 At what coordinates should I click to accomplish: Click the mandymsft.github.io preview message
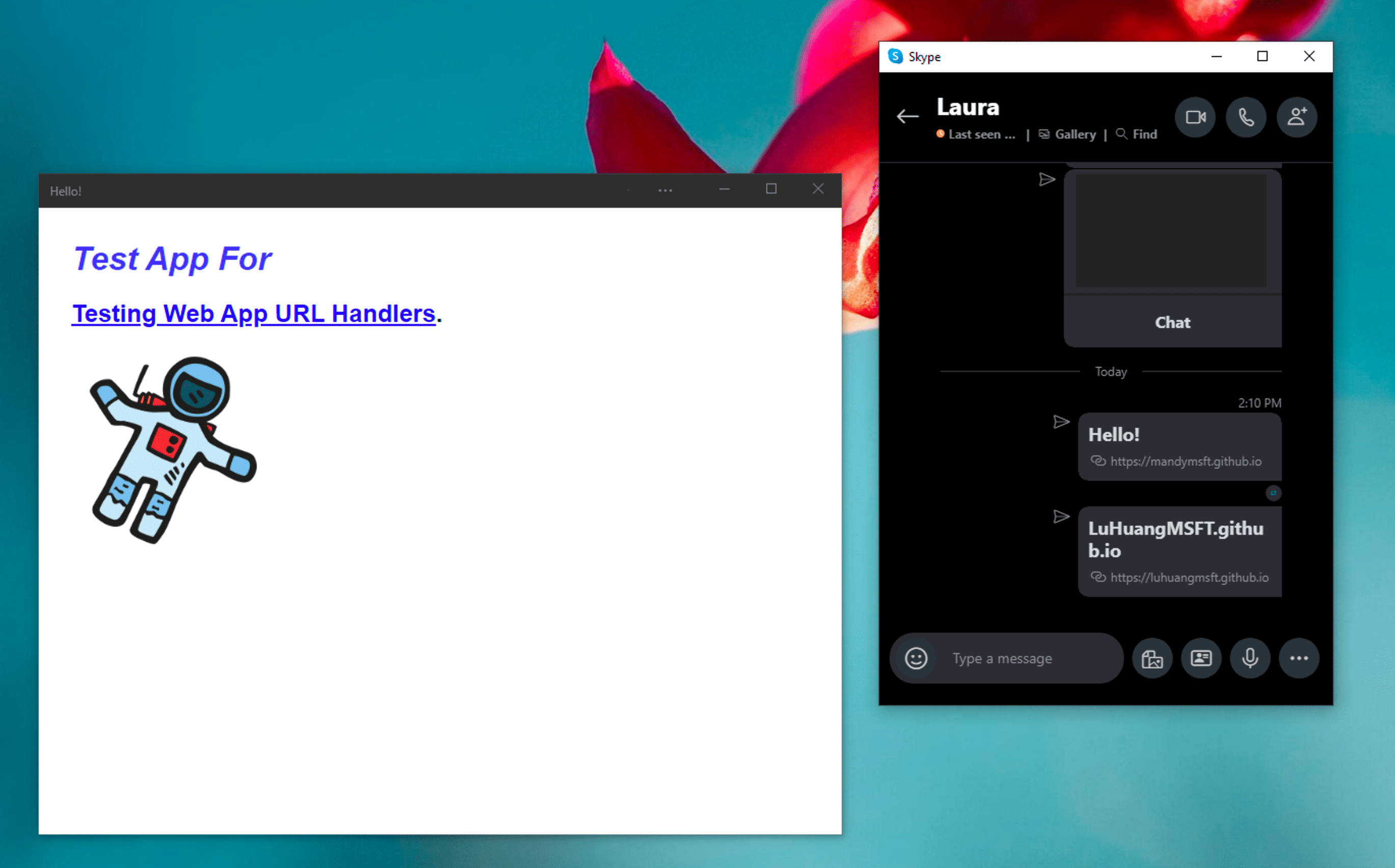tap(1175, 447)
